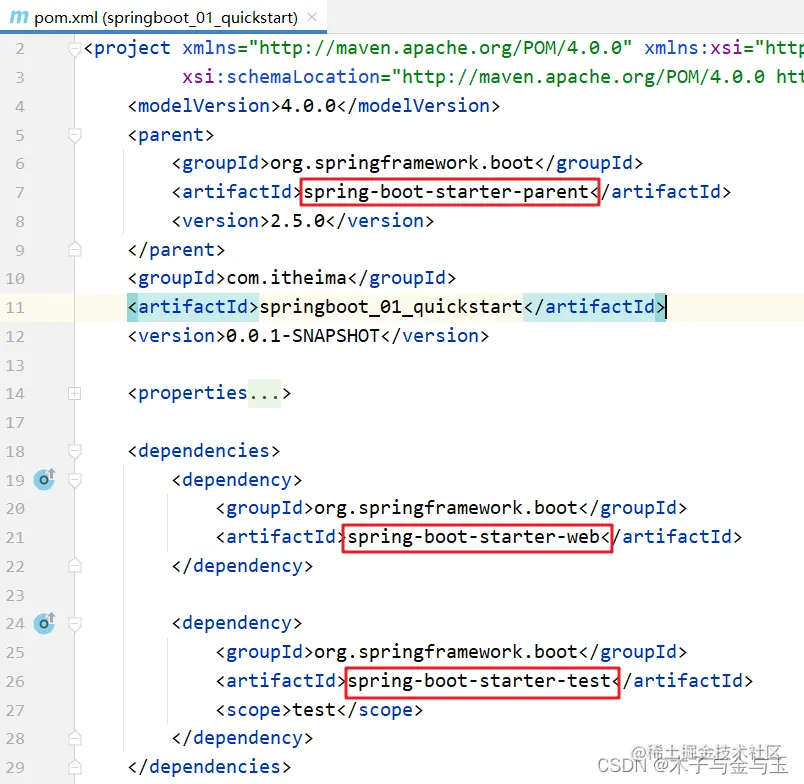Collapse fold marker at line 22 closing dependency
This screenshot has height=784, width=804.
[75, 566]
